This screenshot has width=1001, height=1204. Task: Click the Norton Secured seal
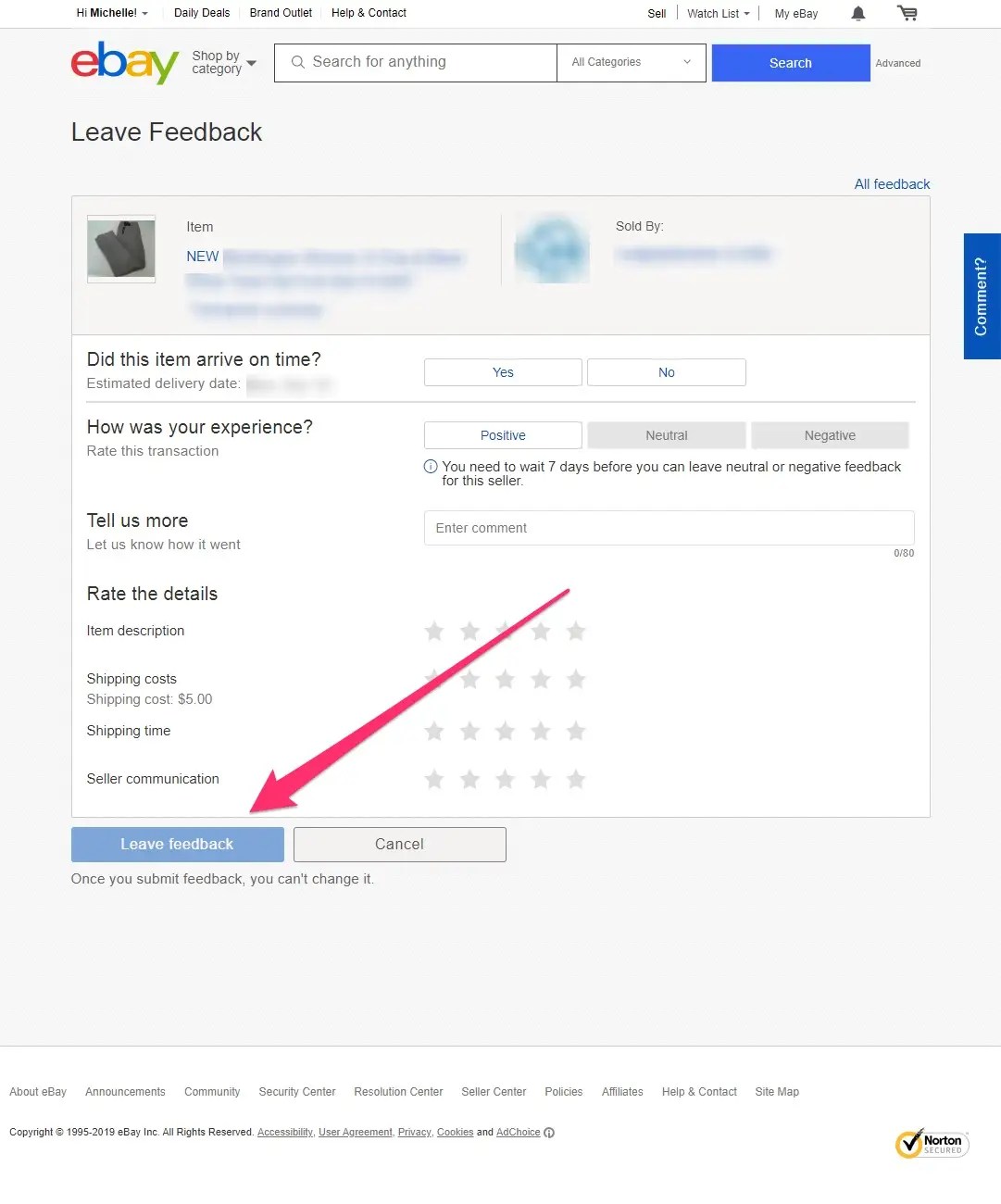tap(932, 1144)
